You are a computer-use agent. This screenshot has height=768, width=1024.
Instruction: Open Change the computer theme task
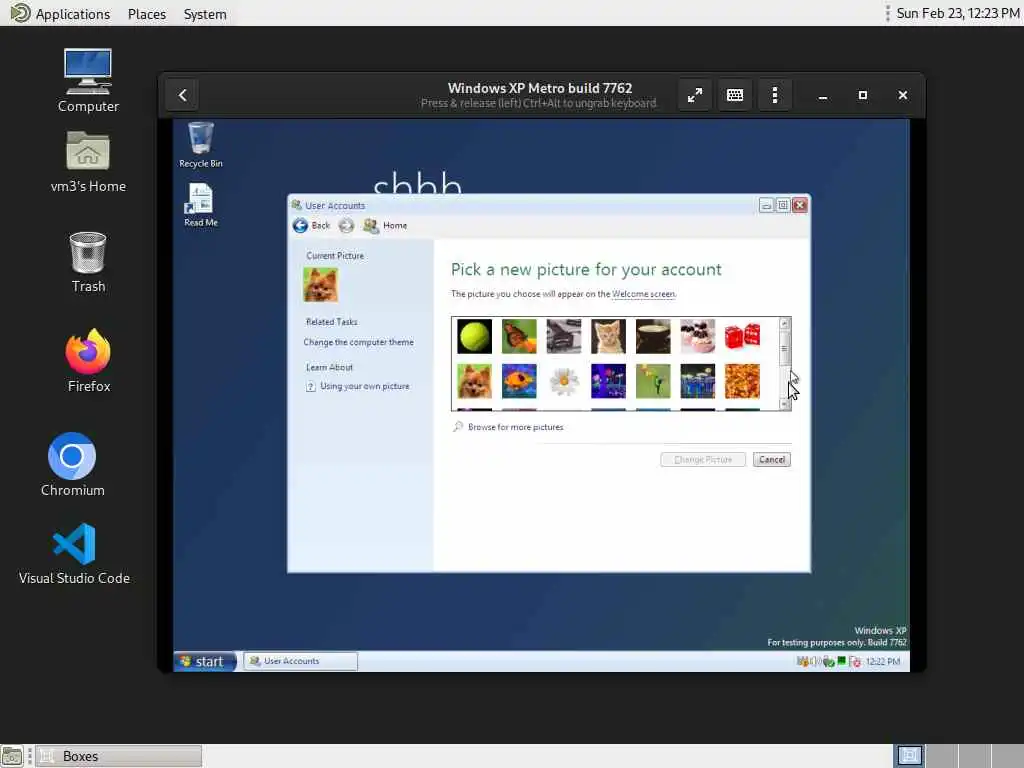359,342
